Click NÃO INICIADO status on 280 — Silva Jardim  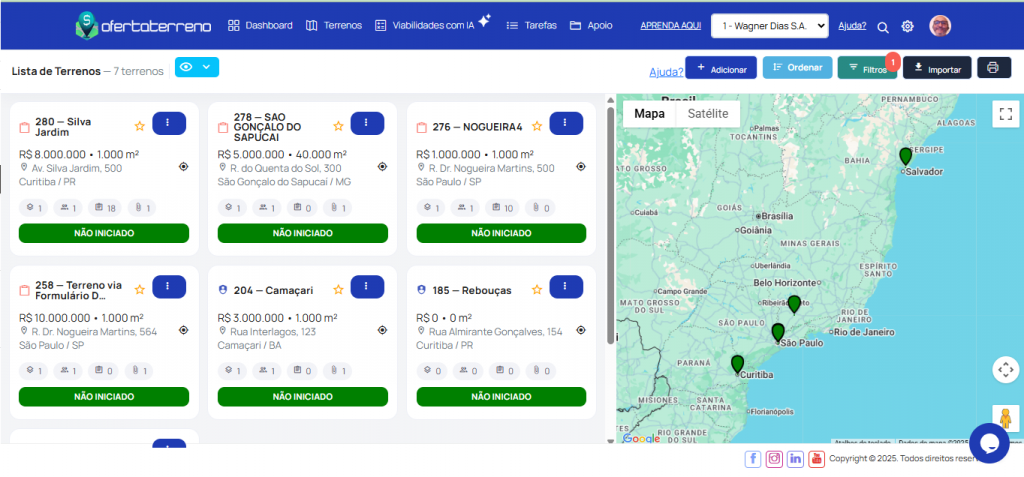(x=104, y=233)
